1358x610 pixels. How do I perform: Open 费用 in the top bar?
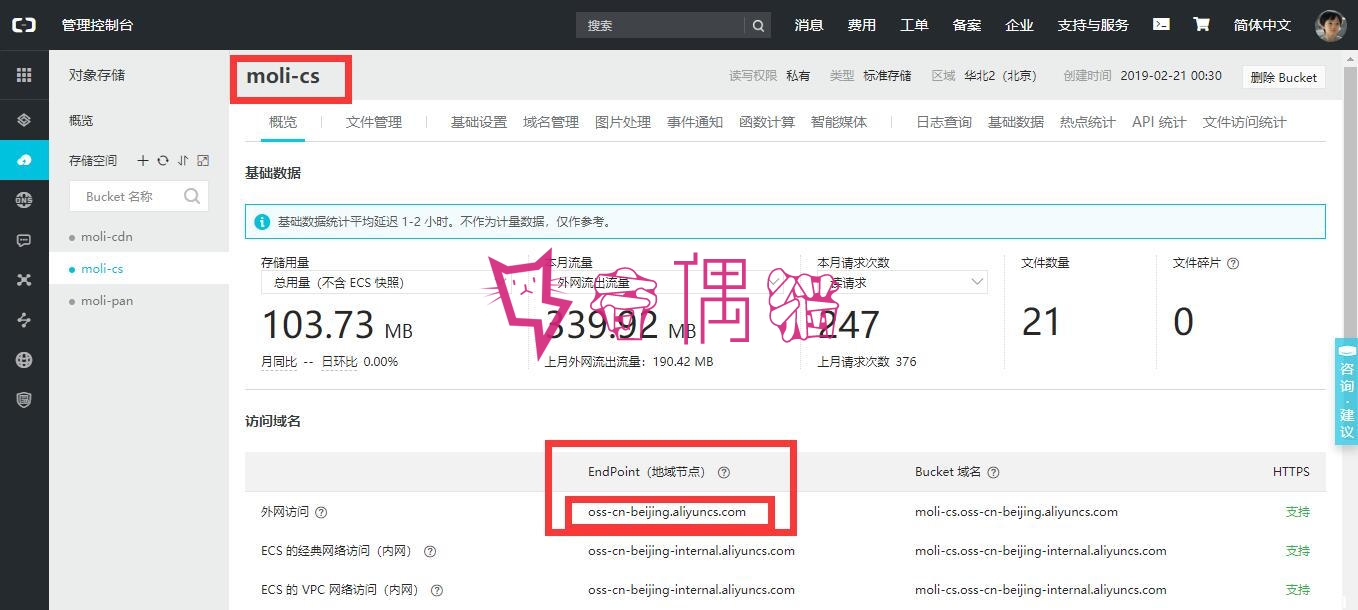point(862,25)
